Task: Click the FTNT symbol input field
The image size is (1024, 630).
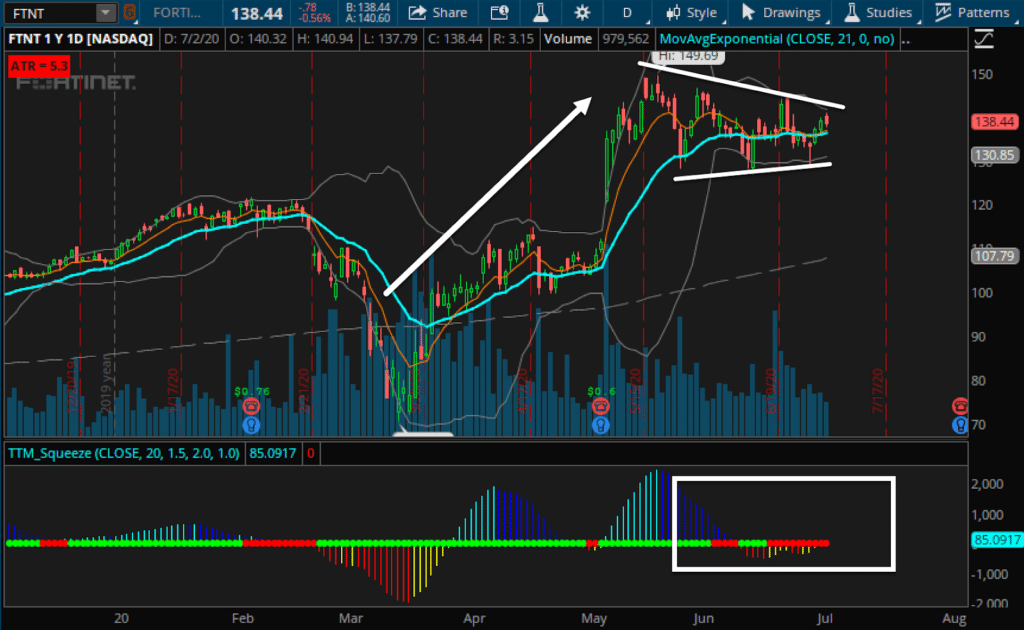Action: point(50,12)
